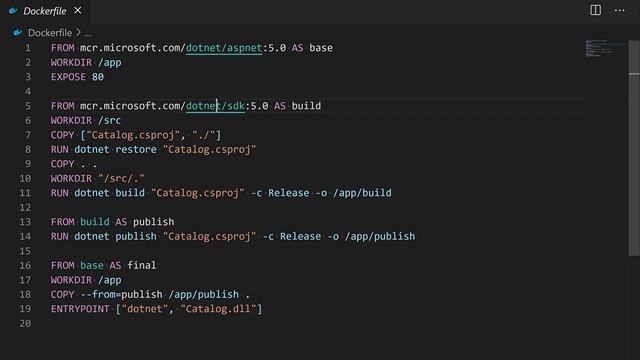
Task: Click "Catalog.csproj" string on line 7
Action: tap(133, 135)
